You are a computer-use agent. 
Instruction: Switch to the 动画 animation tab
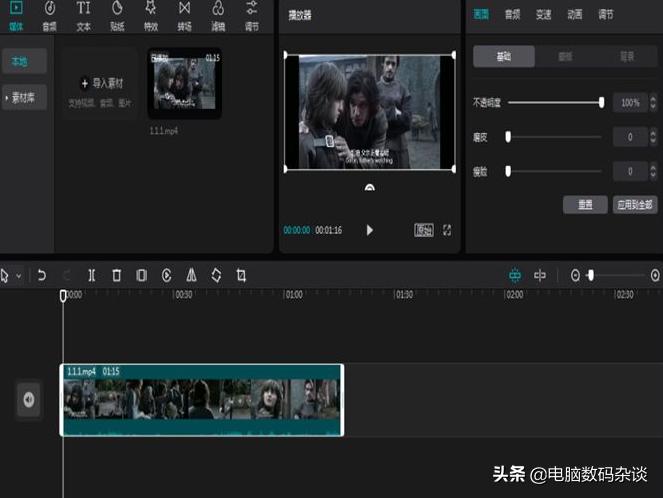[575, 15]
